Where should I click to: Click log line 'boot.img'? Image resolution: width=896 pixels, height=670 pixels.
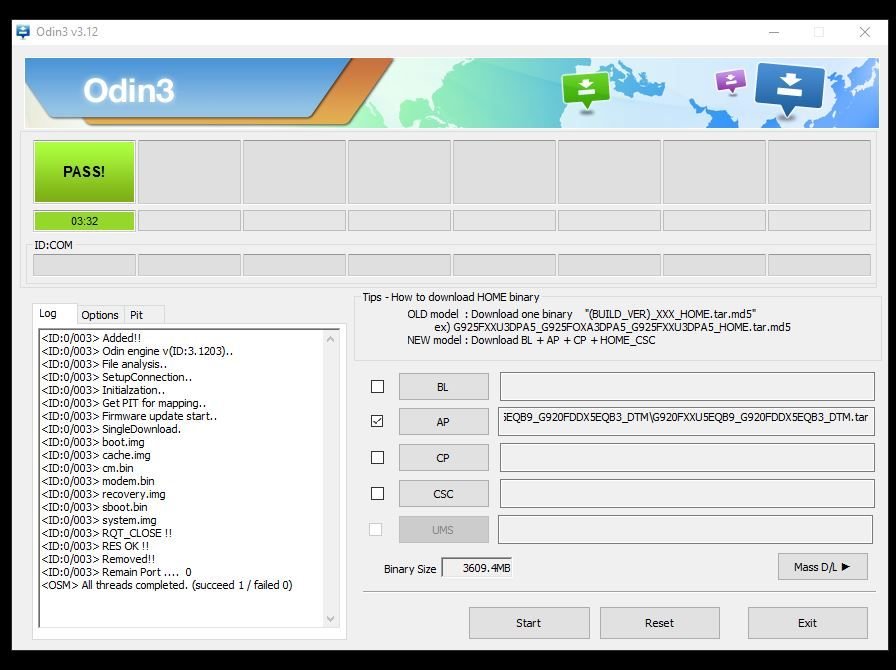93,442
